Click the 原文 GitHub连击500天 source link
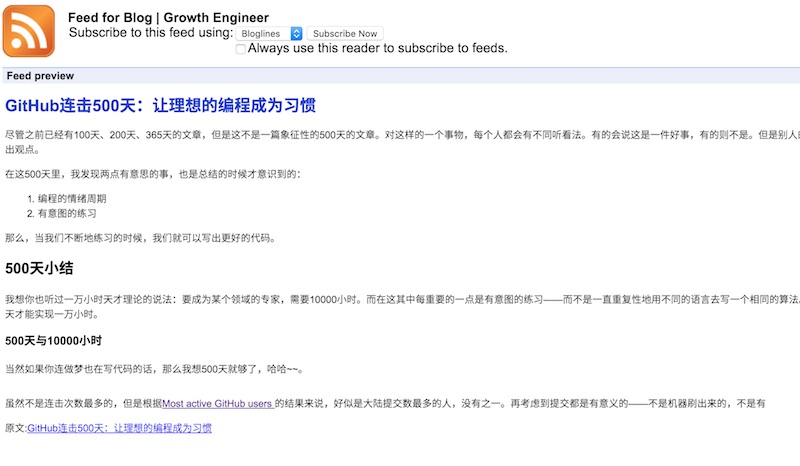 119,428
